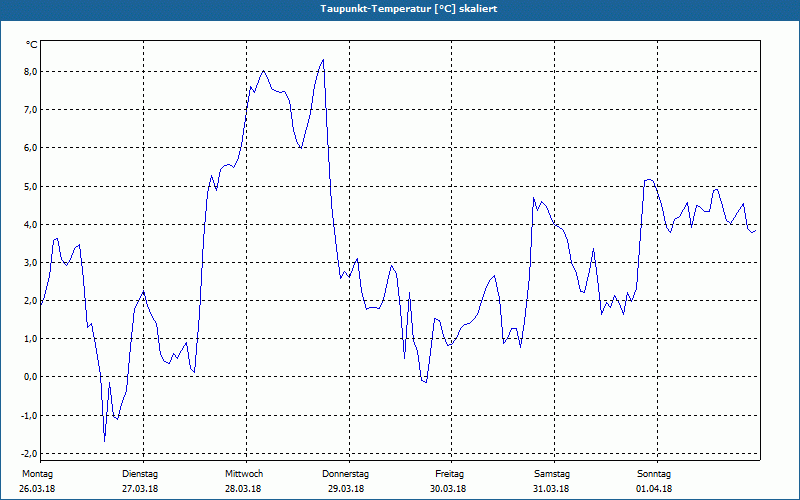Click the 'Montag' day label

37,474
